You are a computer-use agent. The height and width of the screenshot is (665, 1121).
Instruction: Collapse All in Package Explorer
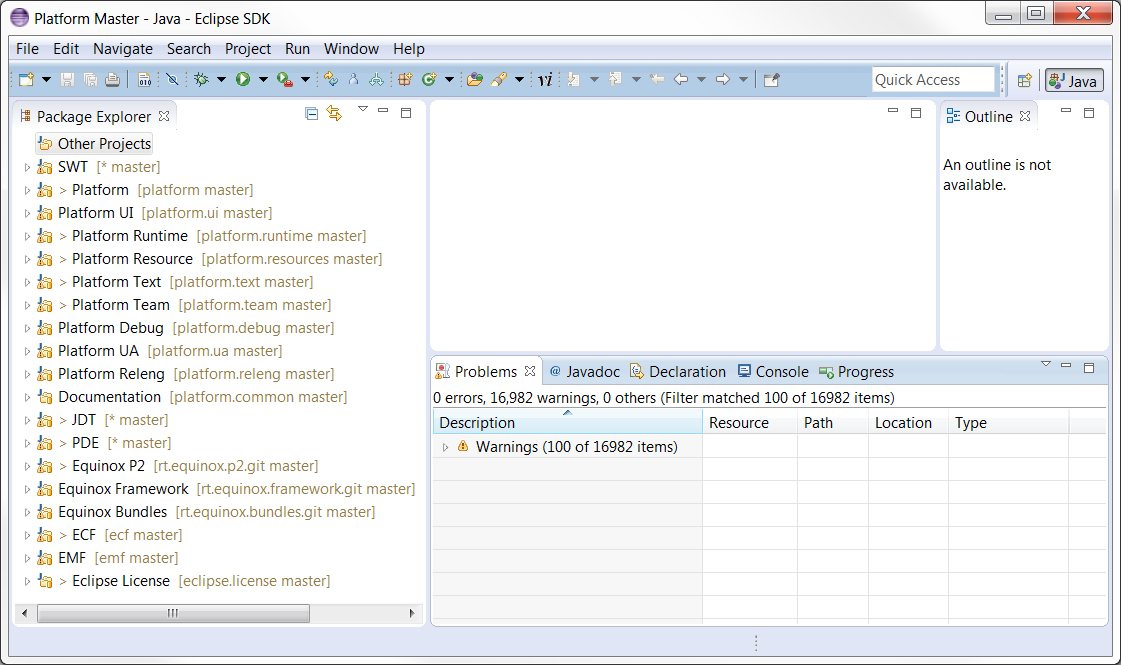pos(311,114)
